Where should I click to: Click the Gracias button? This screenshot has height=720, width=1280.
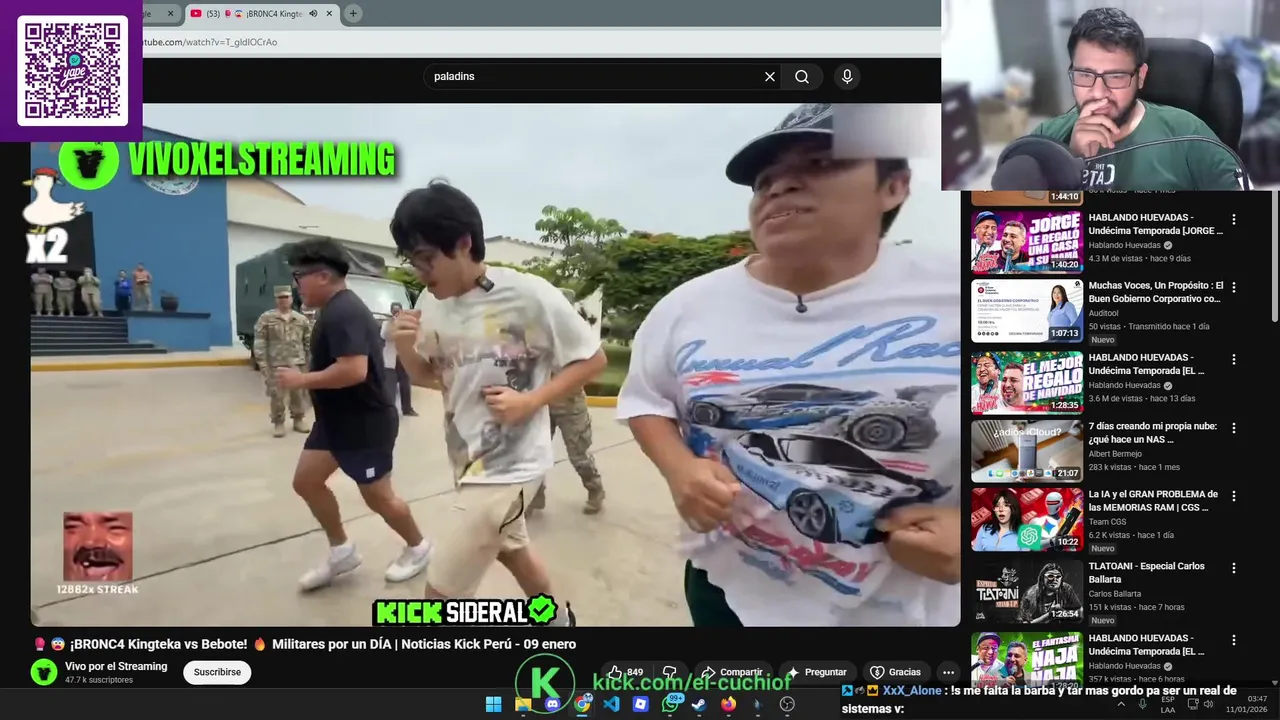click(896, 672)
